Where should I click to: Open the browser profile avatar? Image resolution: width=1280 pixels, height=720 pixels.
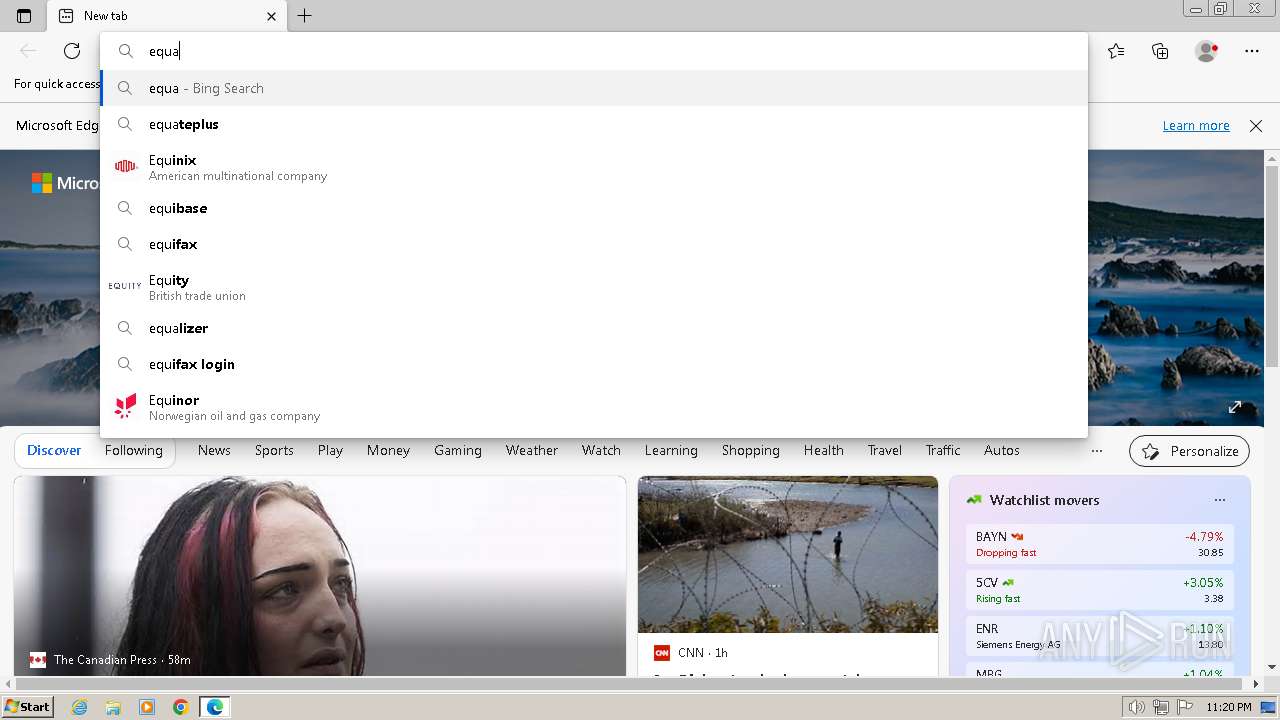(1206, 51)
